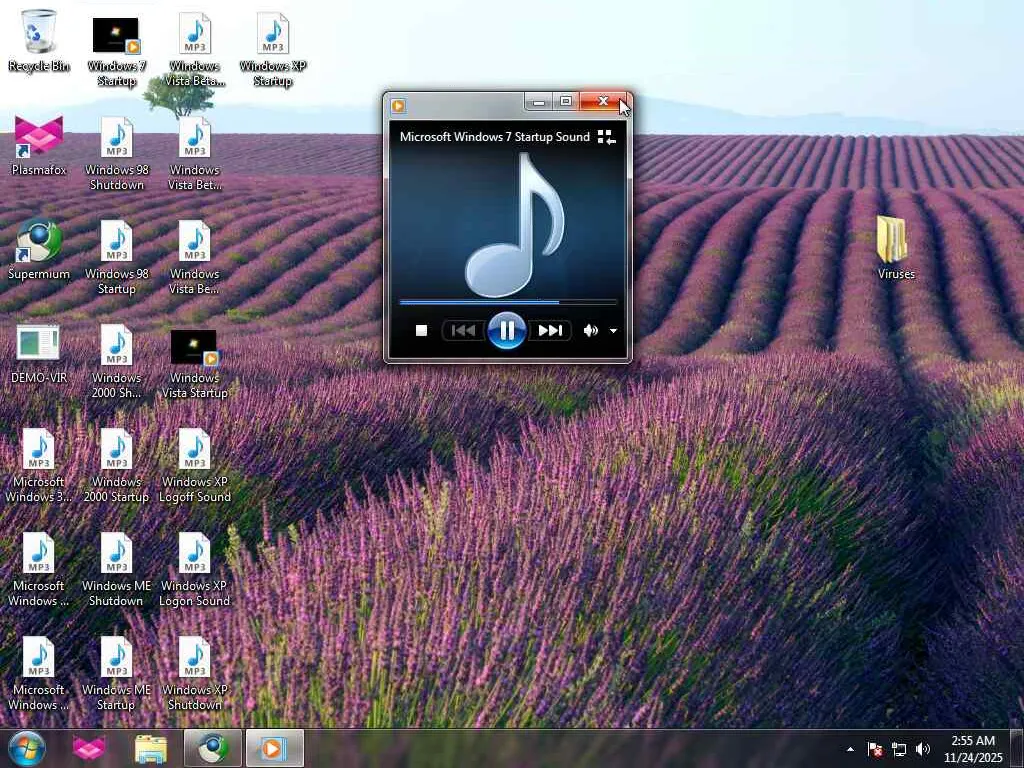The height and width of the screenshot is (768, 1024).
Task: Close the Media Player window
Action: [x=603, y=102]
